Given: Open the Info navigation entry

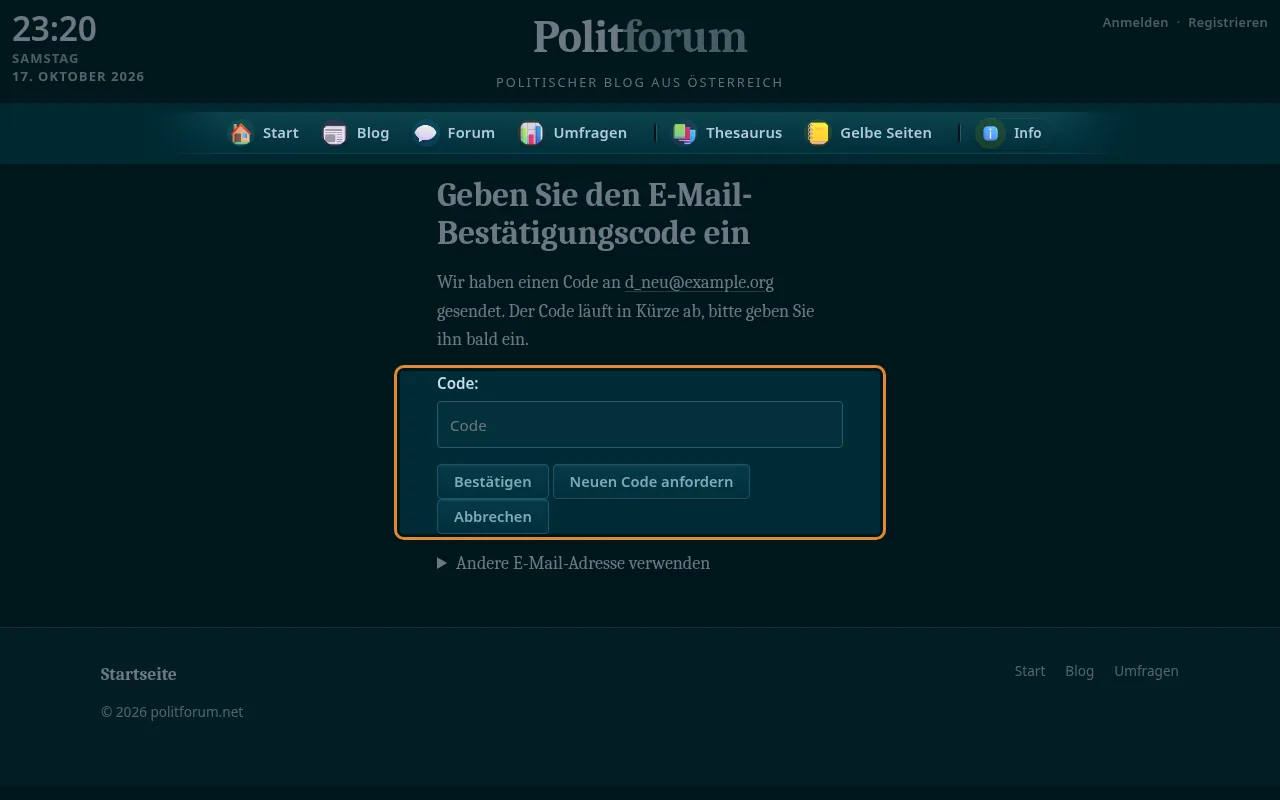Looking at the screenshot, I should pos(1011,133).
